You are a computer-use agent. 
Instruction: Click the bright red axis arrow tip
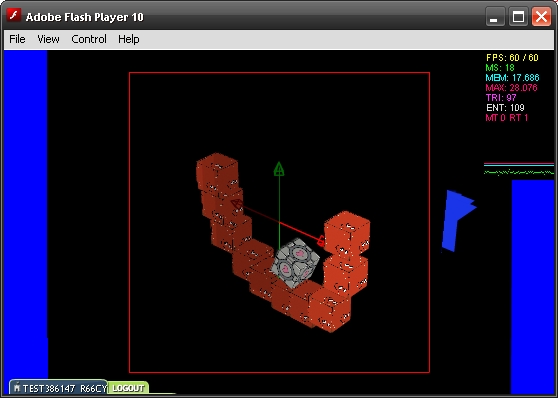[x=321, y=241]
